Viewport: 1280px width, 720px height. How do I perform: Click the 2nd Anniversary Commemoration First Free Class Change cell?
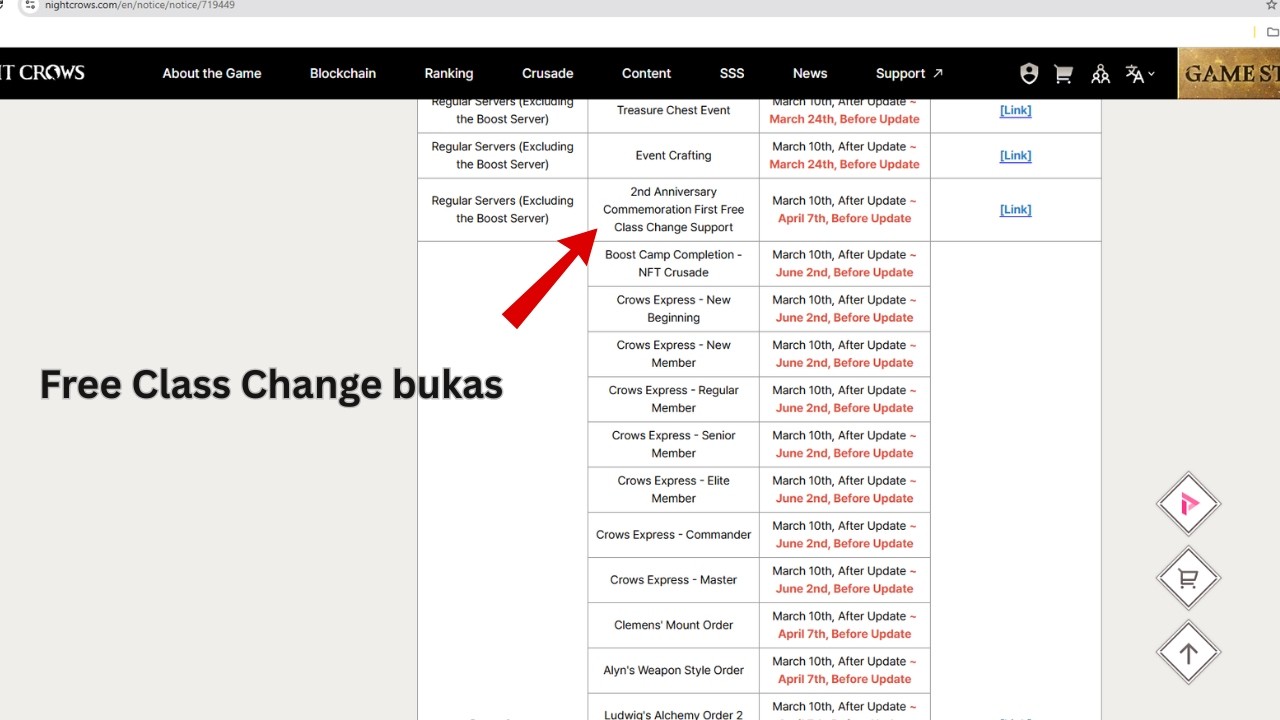click(674, 209)
